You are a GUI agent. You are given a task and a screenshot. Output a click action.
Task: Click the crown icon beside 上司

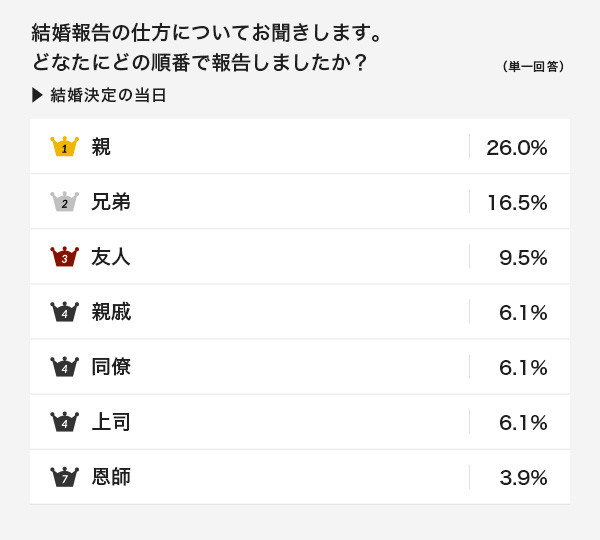[65, 422]
